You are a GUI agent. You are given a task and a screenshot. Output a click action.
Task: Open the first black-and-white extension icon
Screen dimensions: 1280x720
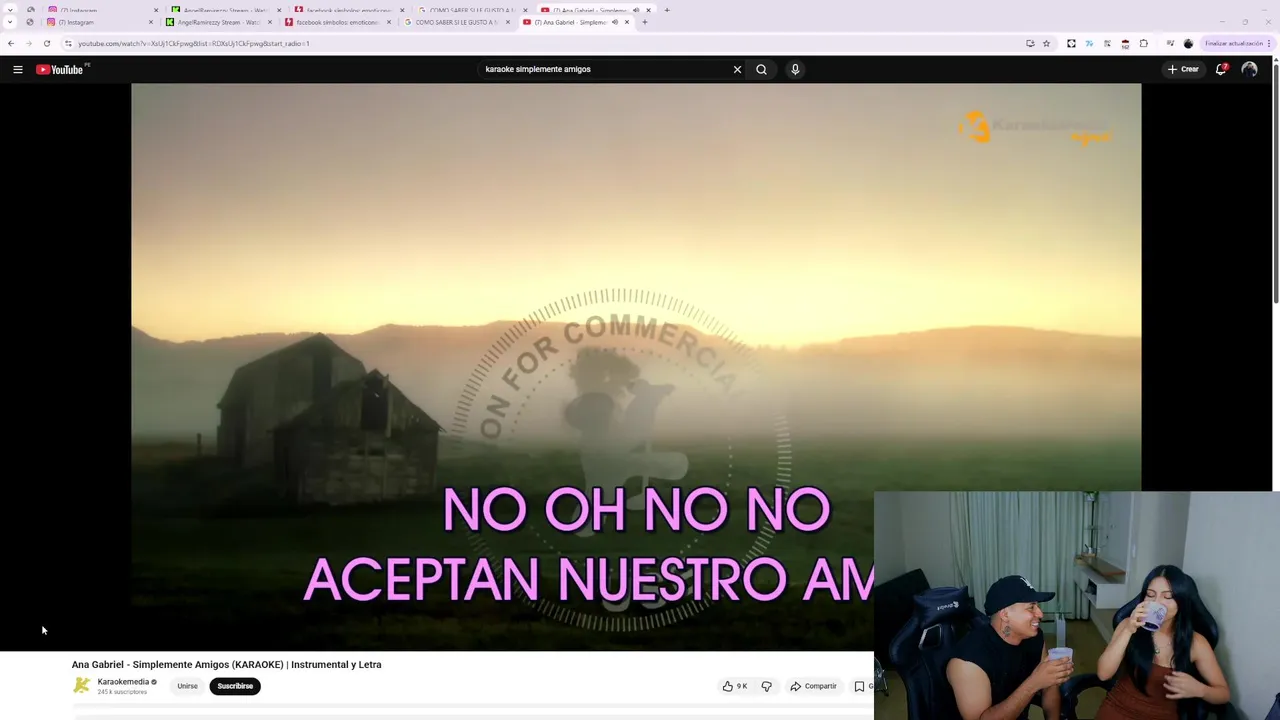point(1071,43)
